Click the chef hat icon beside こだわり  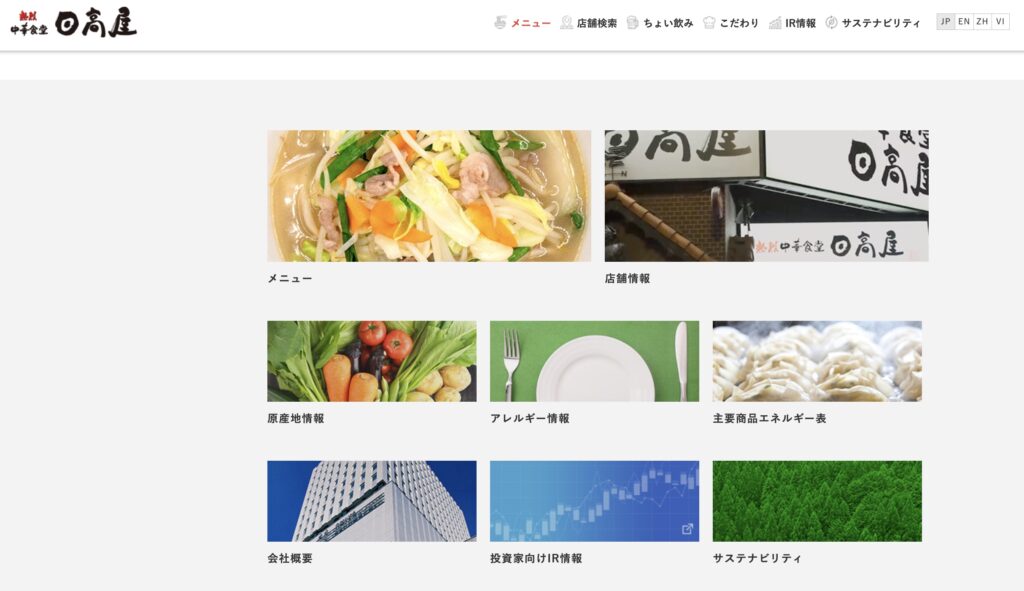(709, 23)
